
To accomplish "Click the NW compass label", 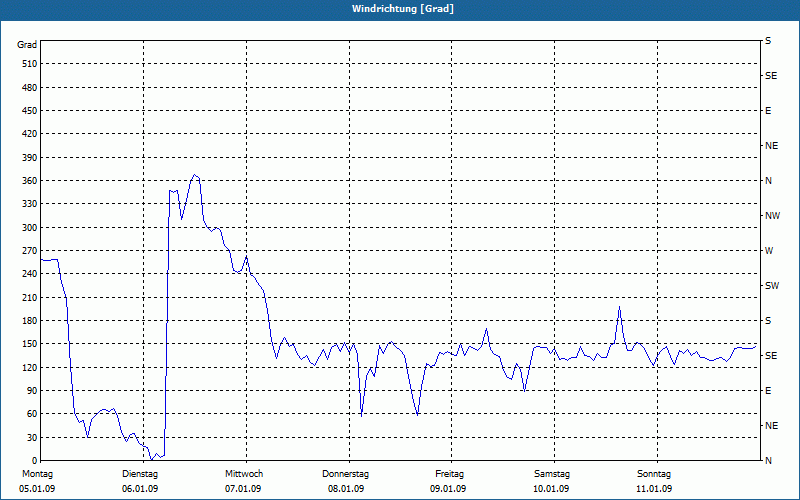I will point(772,216).
